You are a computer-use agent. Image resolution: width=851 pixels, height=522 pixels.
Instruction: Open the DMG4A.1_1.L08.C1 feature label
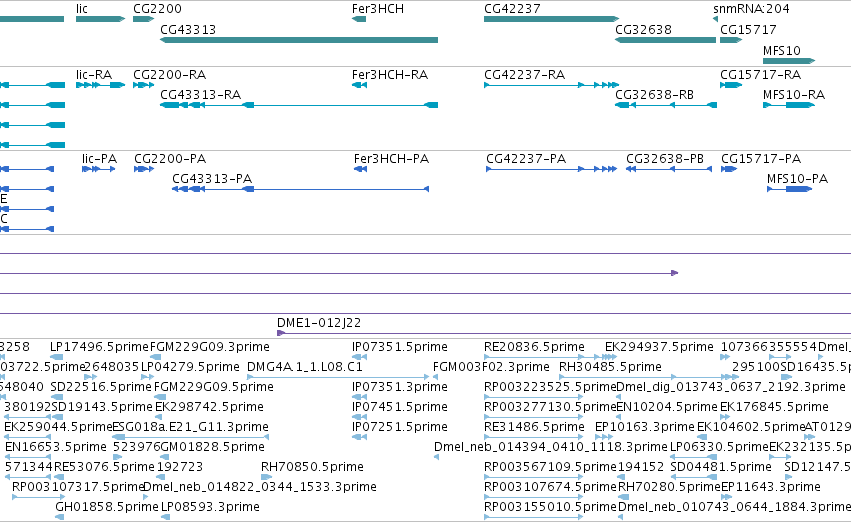tap(304, 366)
